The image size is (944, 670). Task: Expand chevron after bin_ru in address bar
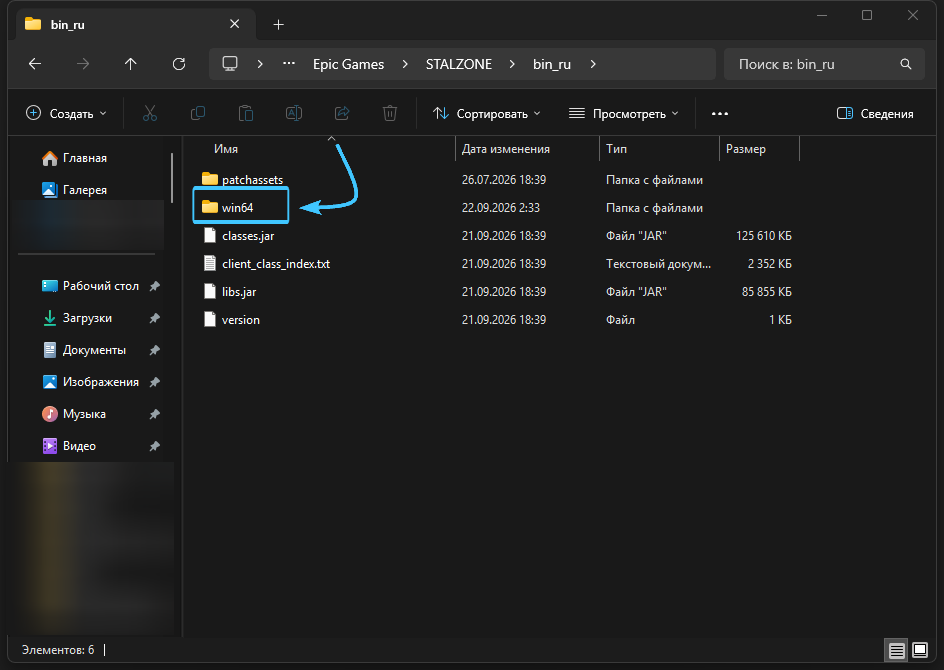point(593,64)
